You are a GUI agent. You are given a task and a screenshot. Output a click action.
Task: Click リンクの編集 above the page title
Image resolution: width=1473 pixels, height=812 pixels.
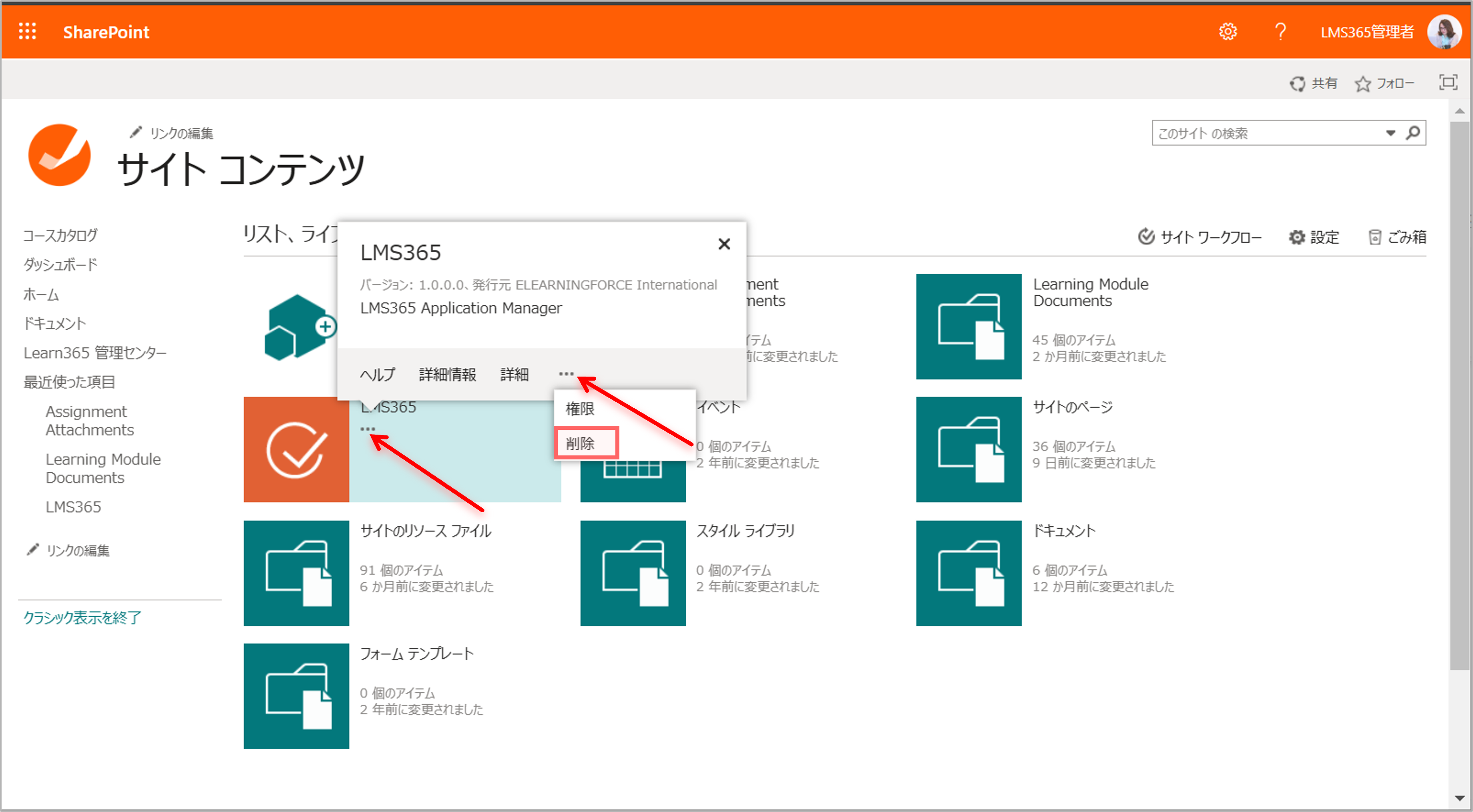[x=171, y=133]
